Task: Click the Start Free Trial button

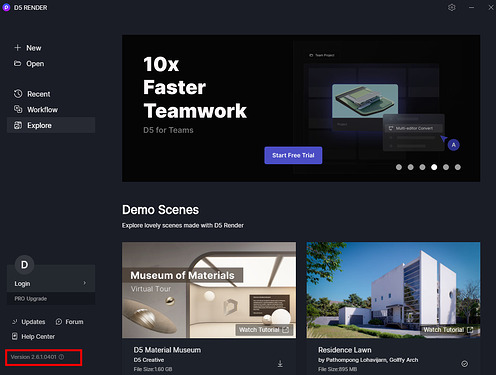Action: 293,155
